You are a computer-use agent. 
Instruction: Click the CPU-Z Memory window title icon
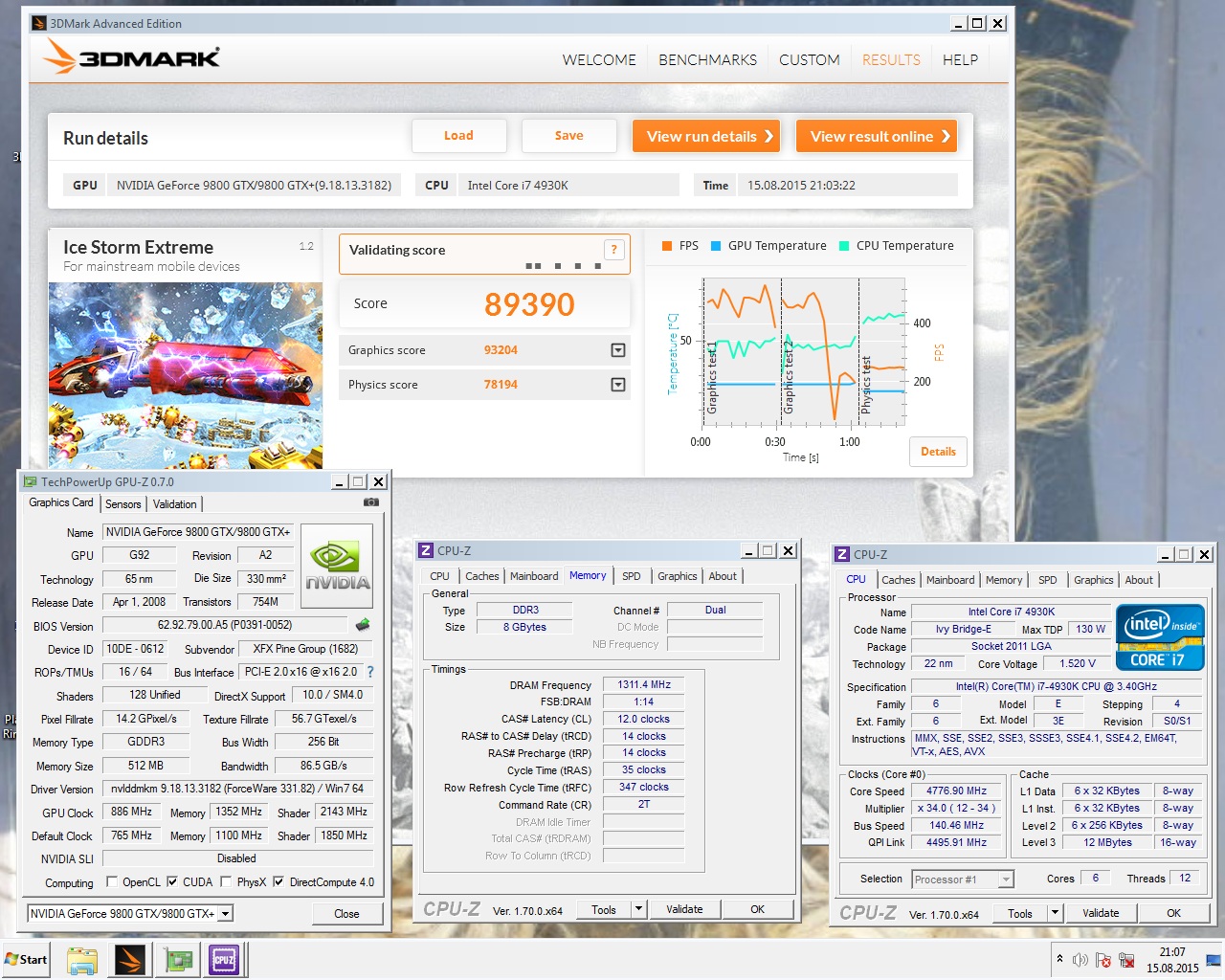pyautogui.click(x=427, y=550)
